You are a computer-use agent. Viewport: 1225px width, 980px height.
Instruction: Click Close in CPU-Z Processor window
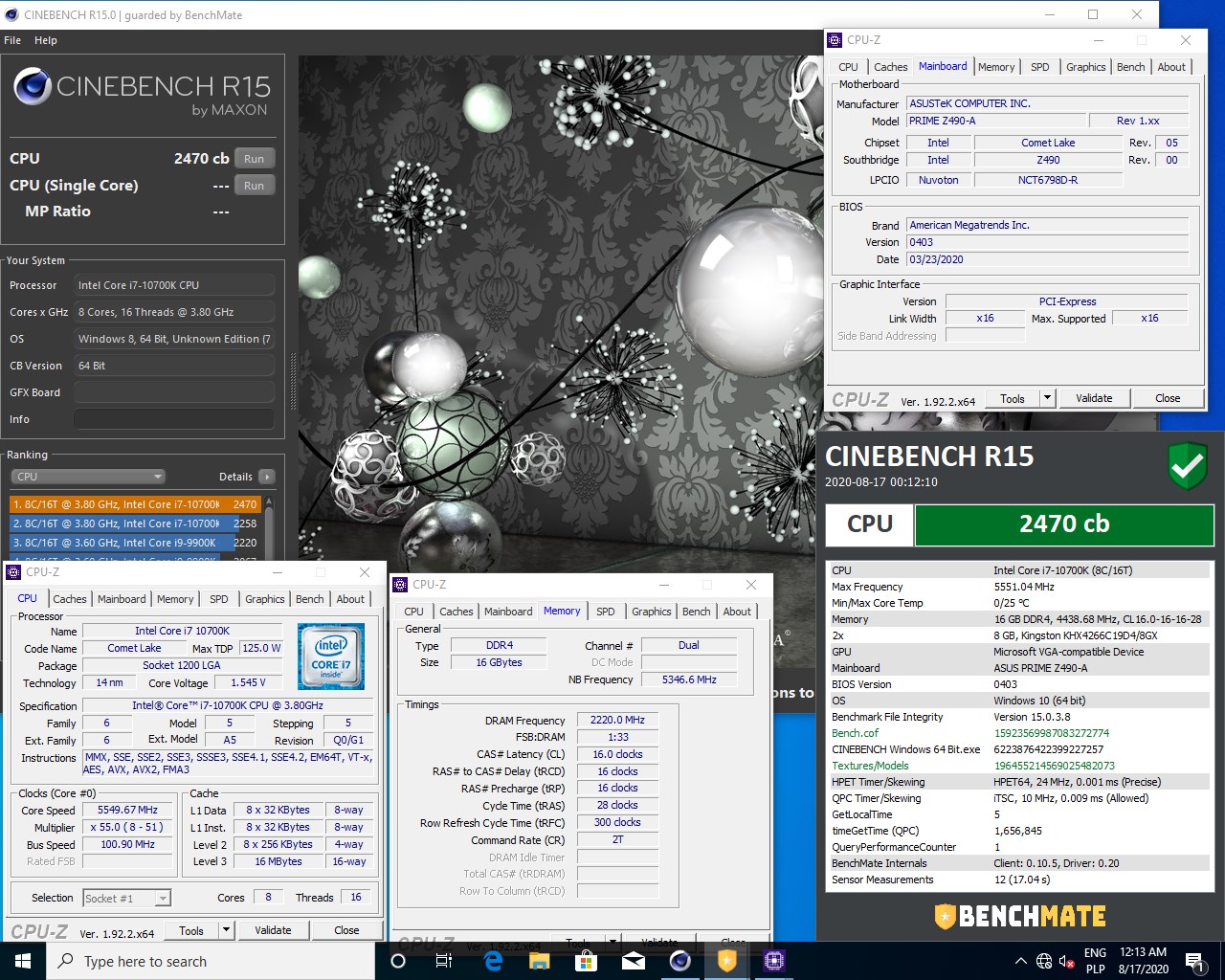coord(346,930)
